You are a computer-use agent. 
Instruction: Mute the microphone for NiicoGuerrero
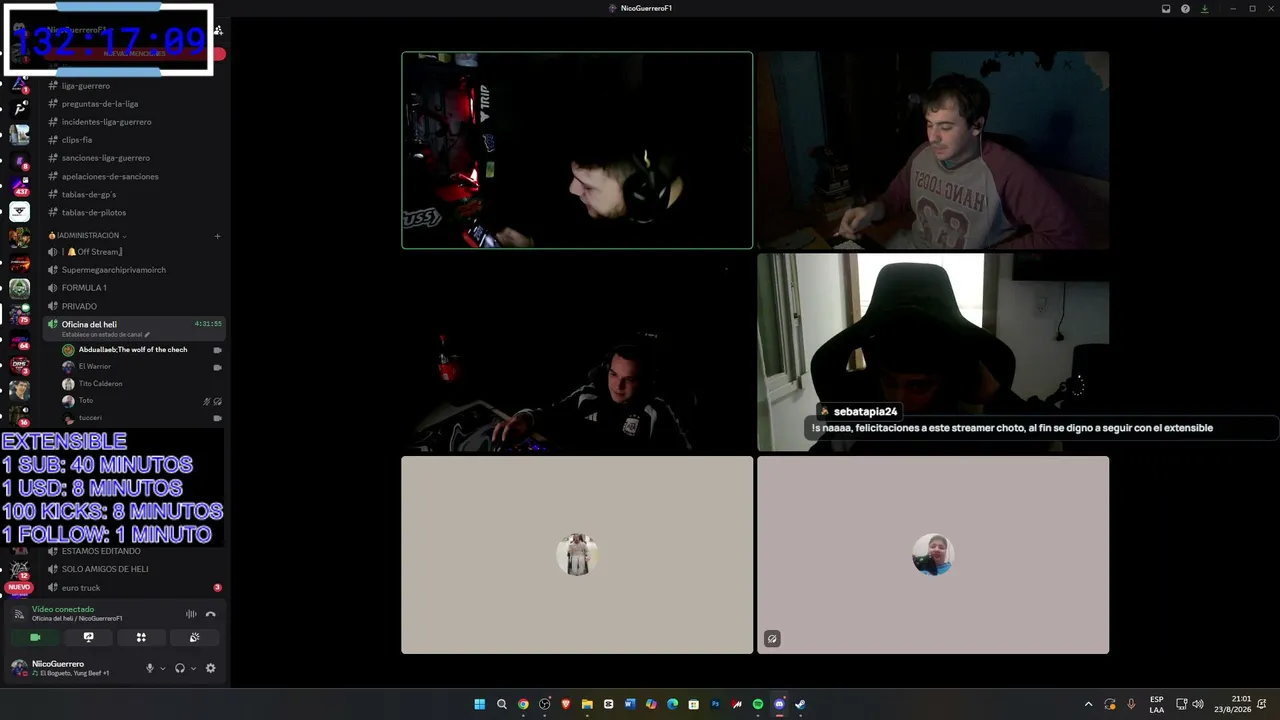tap(150, 668)
